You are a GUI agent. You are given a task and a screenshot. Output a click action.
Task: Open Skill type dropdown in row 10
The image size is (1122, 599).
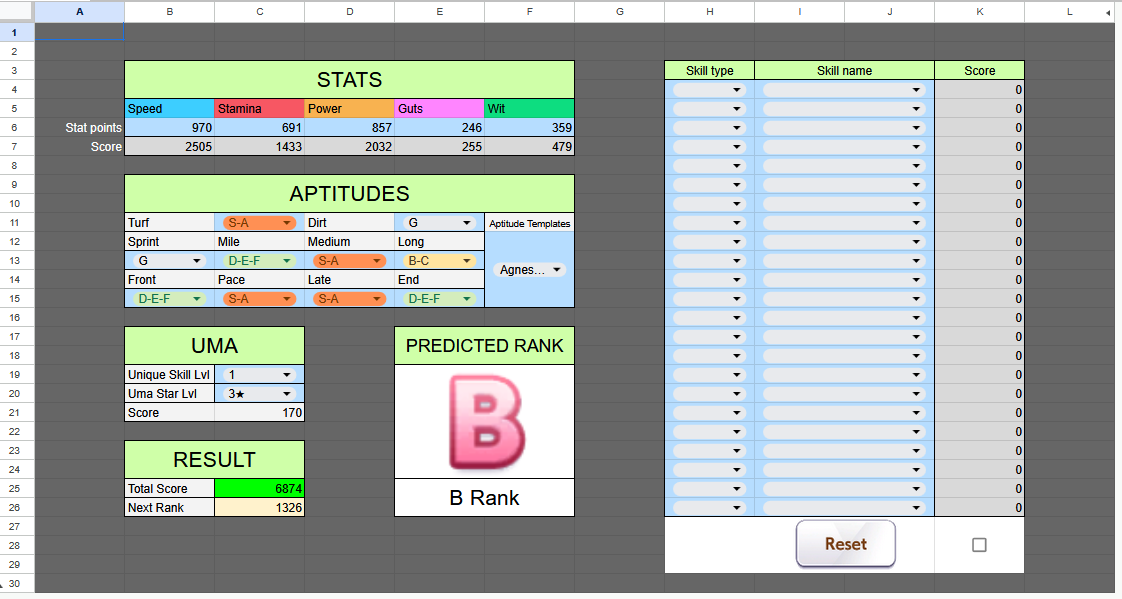tap(709, 203)
